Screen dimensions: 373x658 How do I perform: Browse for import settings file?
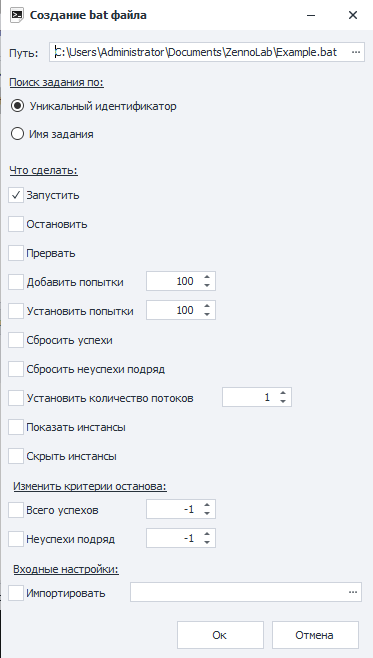[x=353, y=592]
